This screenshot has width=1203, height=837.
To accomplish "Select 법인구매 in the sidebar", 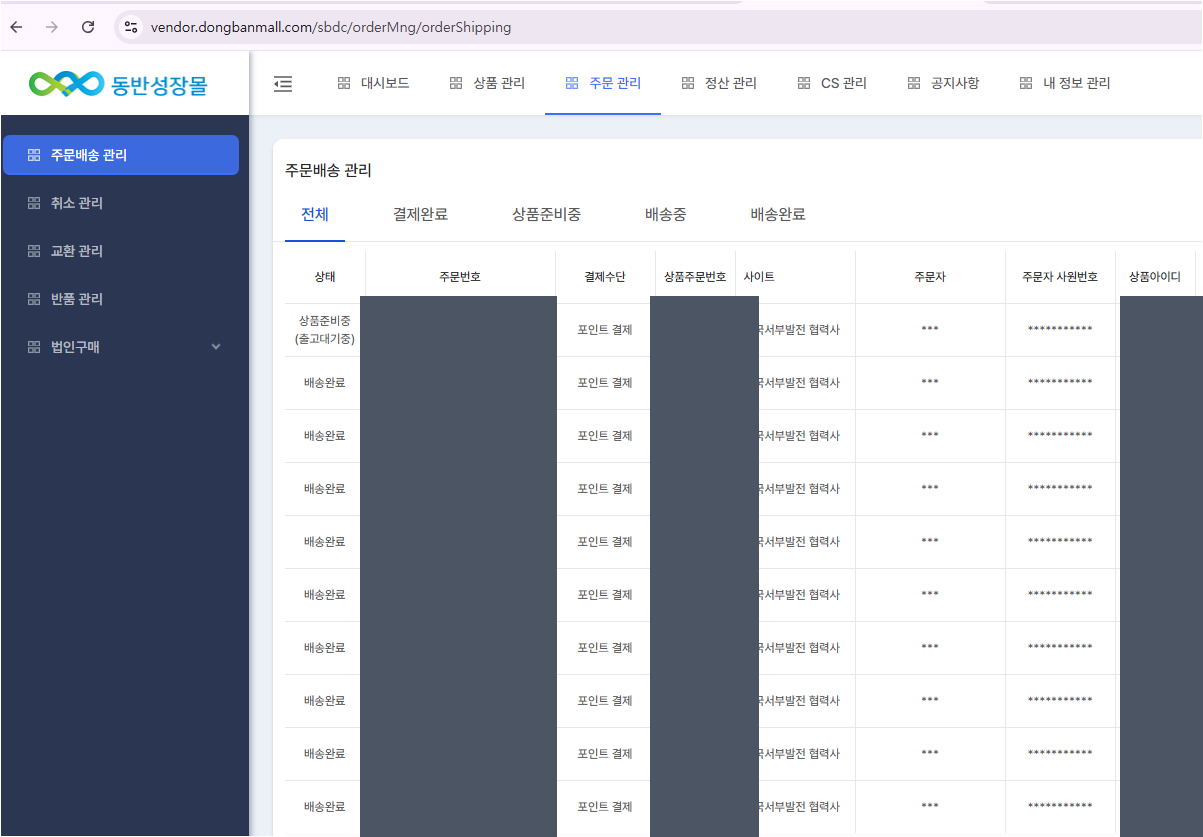I will [121, 347].
